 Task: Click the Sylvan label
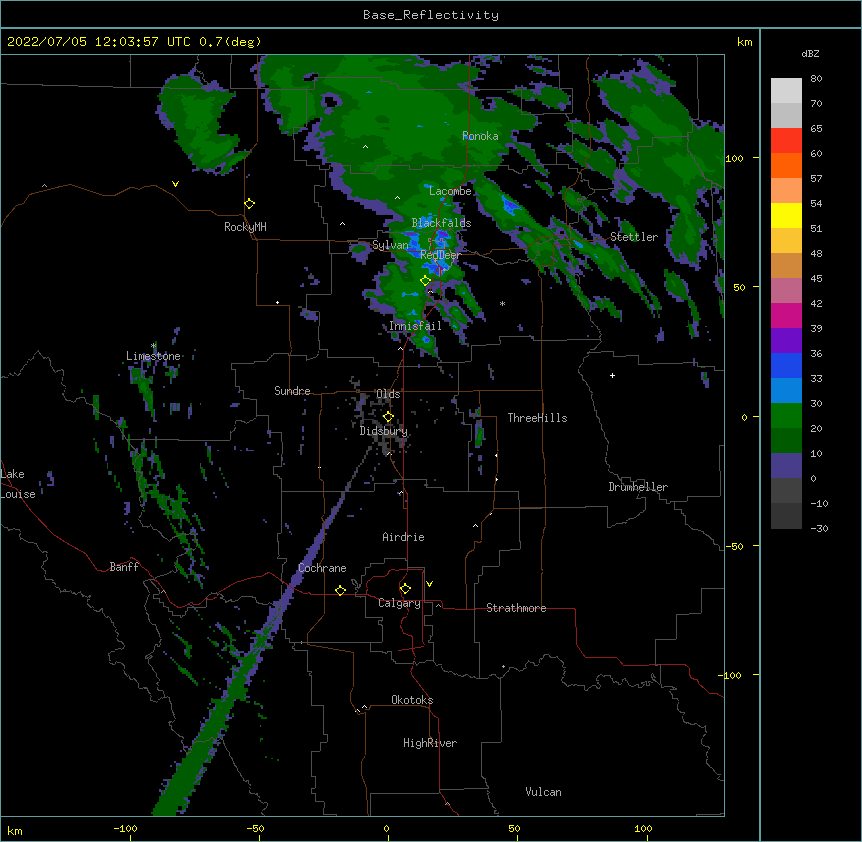(390, 245)
